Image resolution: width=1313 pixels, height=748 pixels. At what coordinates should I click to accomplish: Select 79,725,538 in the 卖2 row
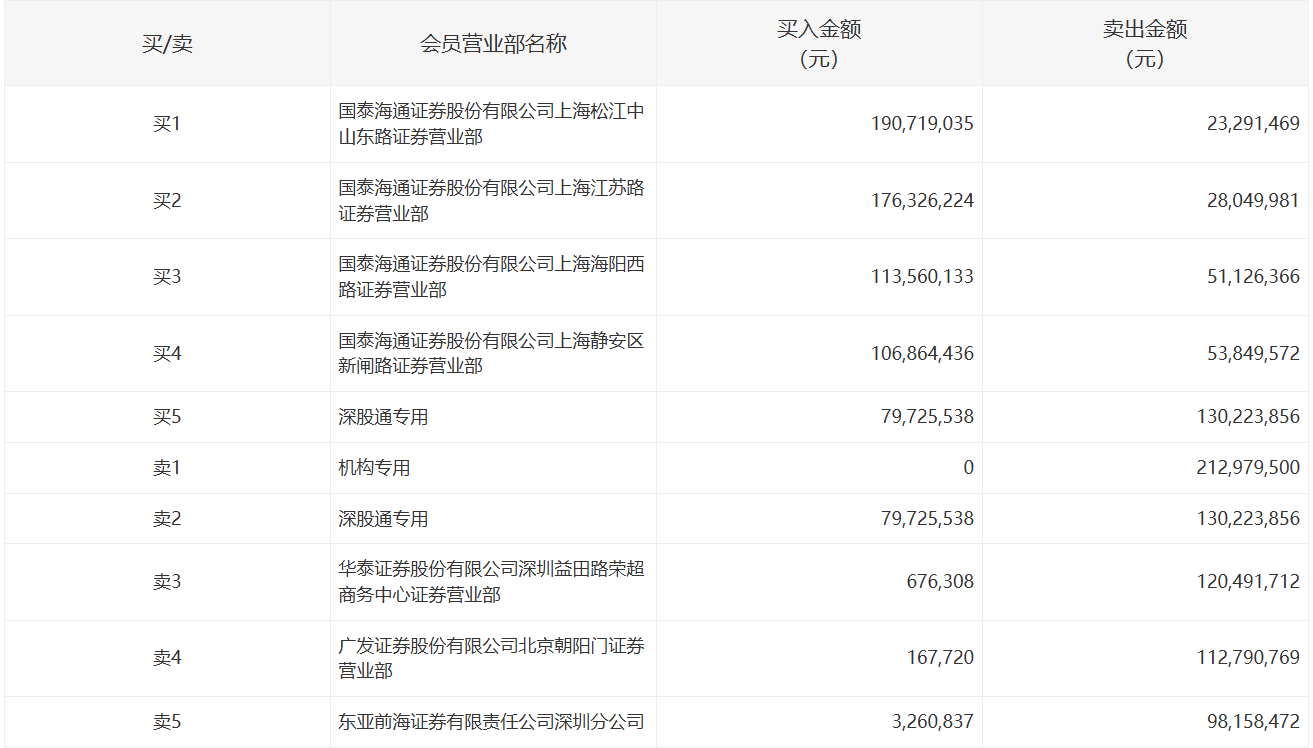[927, 519]
